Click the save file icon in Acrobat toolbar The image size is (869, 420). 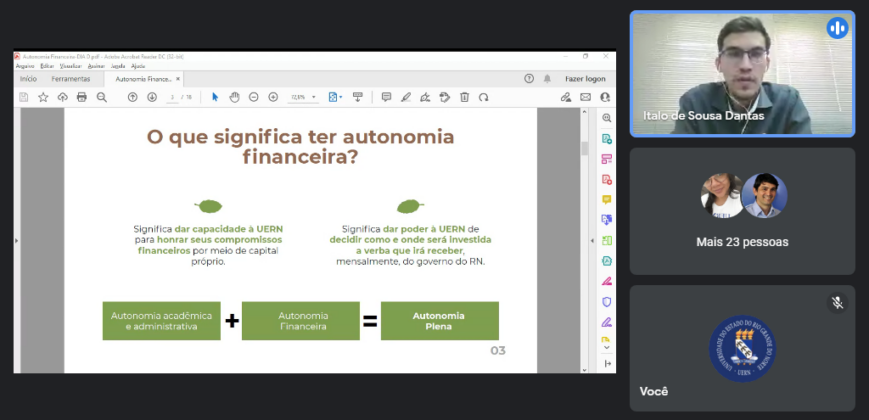coord(24,97)
